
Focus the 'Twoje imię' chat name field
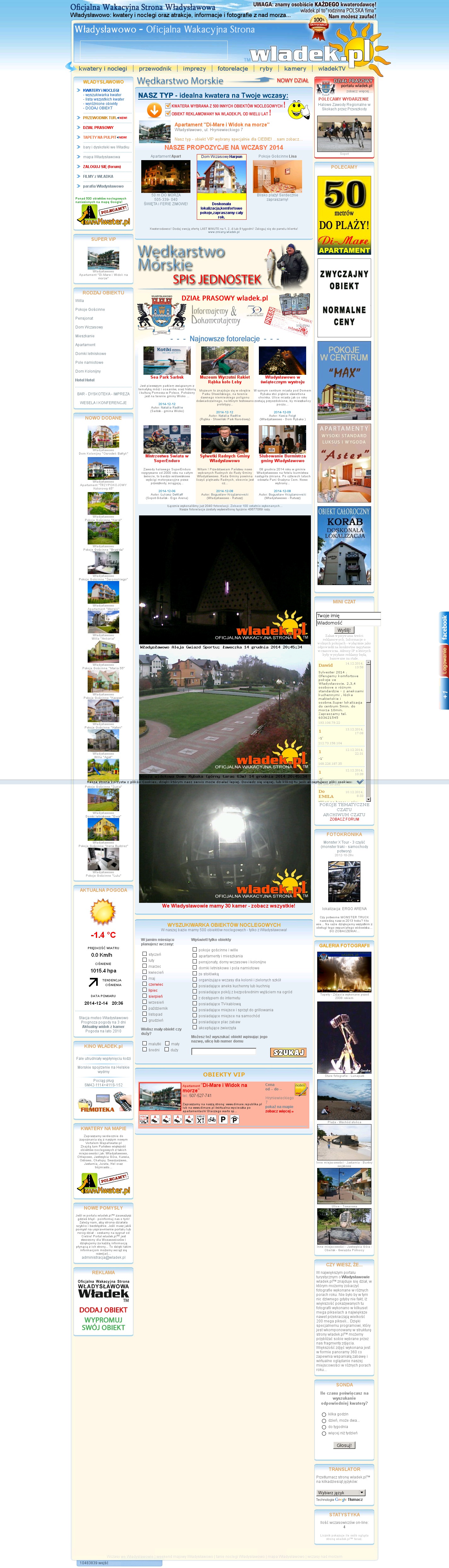pos(348,615)
